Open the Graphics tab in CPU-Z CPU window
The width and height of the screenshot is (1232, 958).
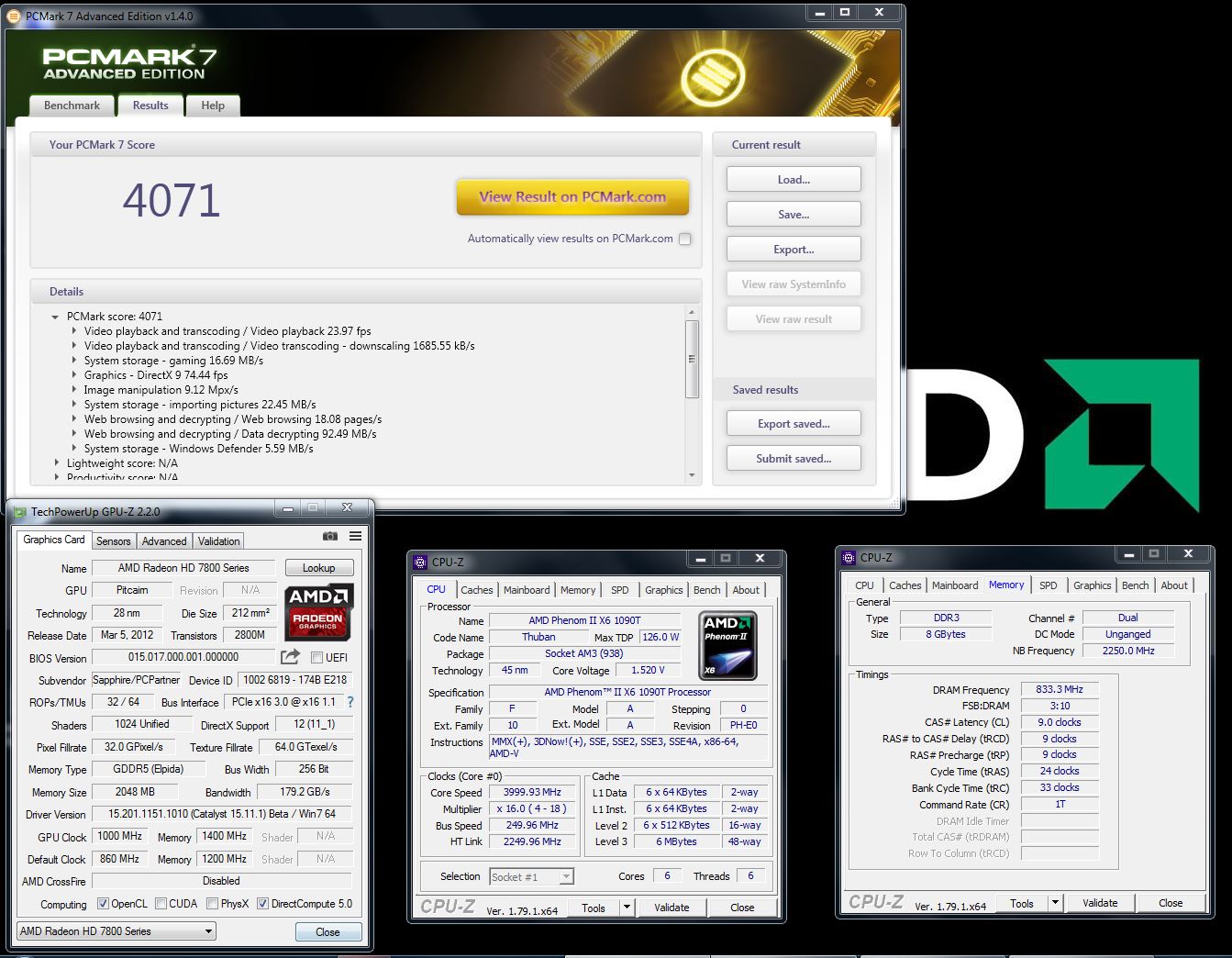pos(663,590)
